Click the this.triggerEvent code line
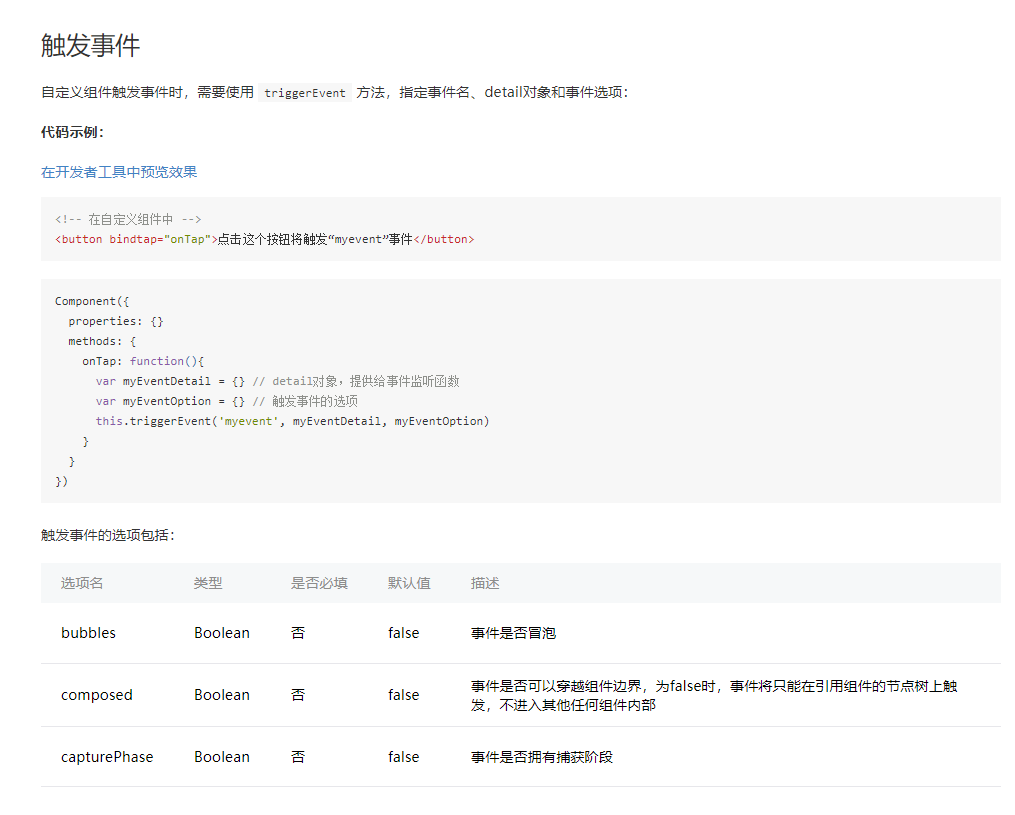The width and height of the screenshot is (1015, 815). (293, 421)
